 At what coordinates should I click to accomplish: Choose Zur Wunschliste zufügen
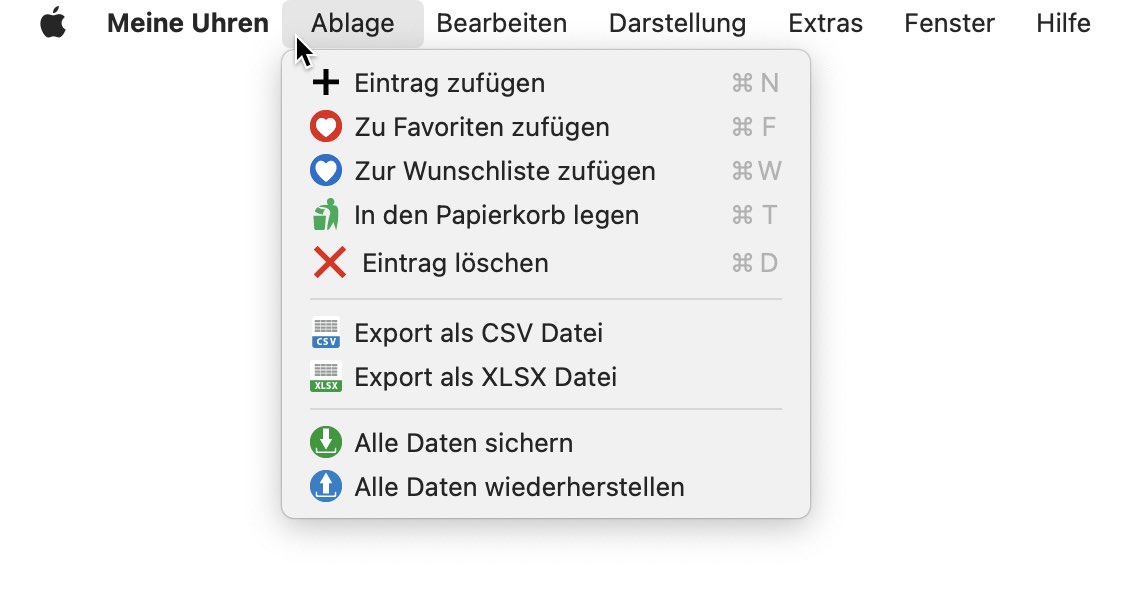[x=546, y=171]
